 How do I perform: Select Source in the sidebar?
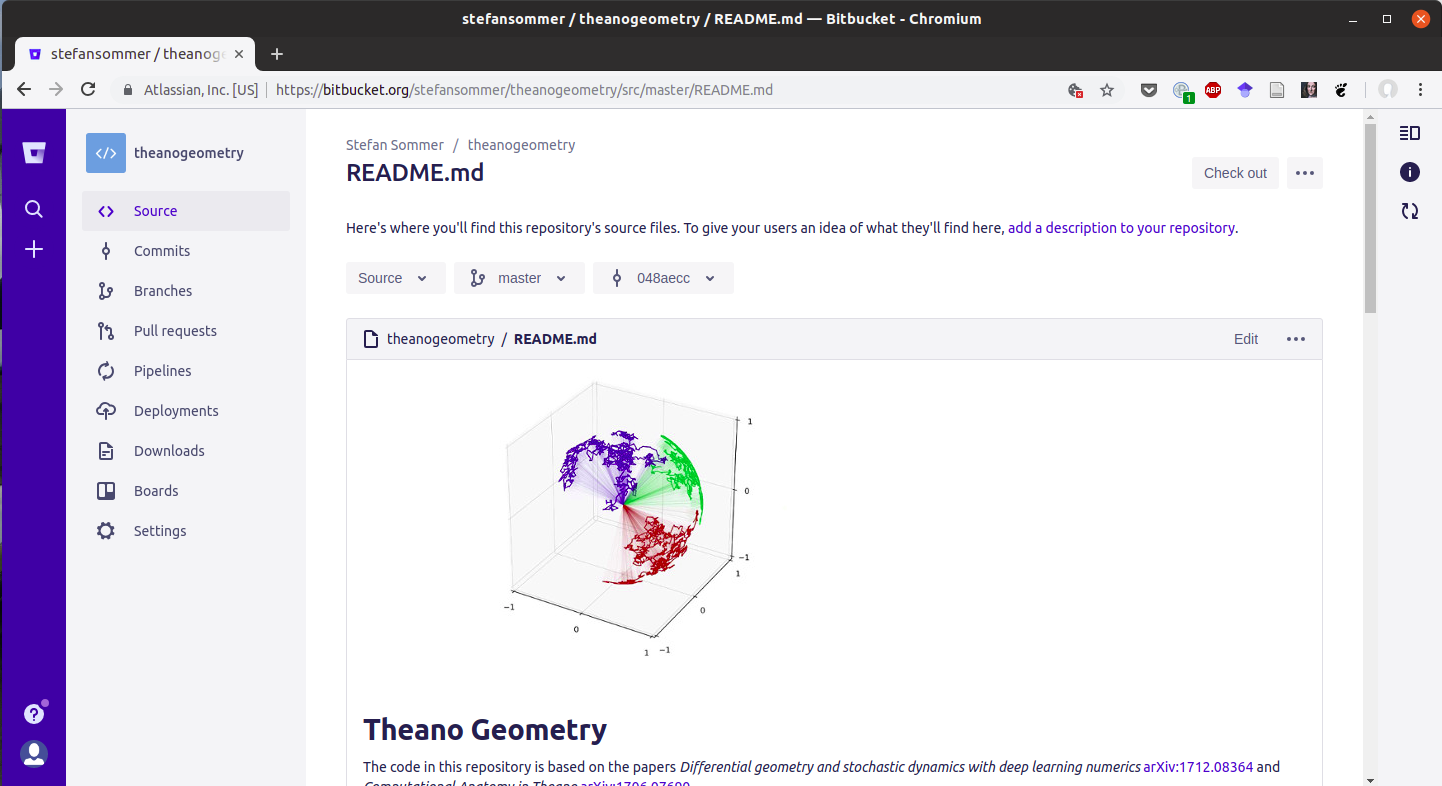coord(186,211)
